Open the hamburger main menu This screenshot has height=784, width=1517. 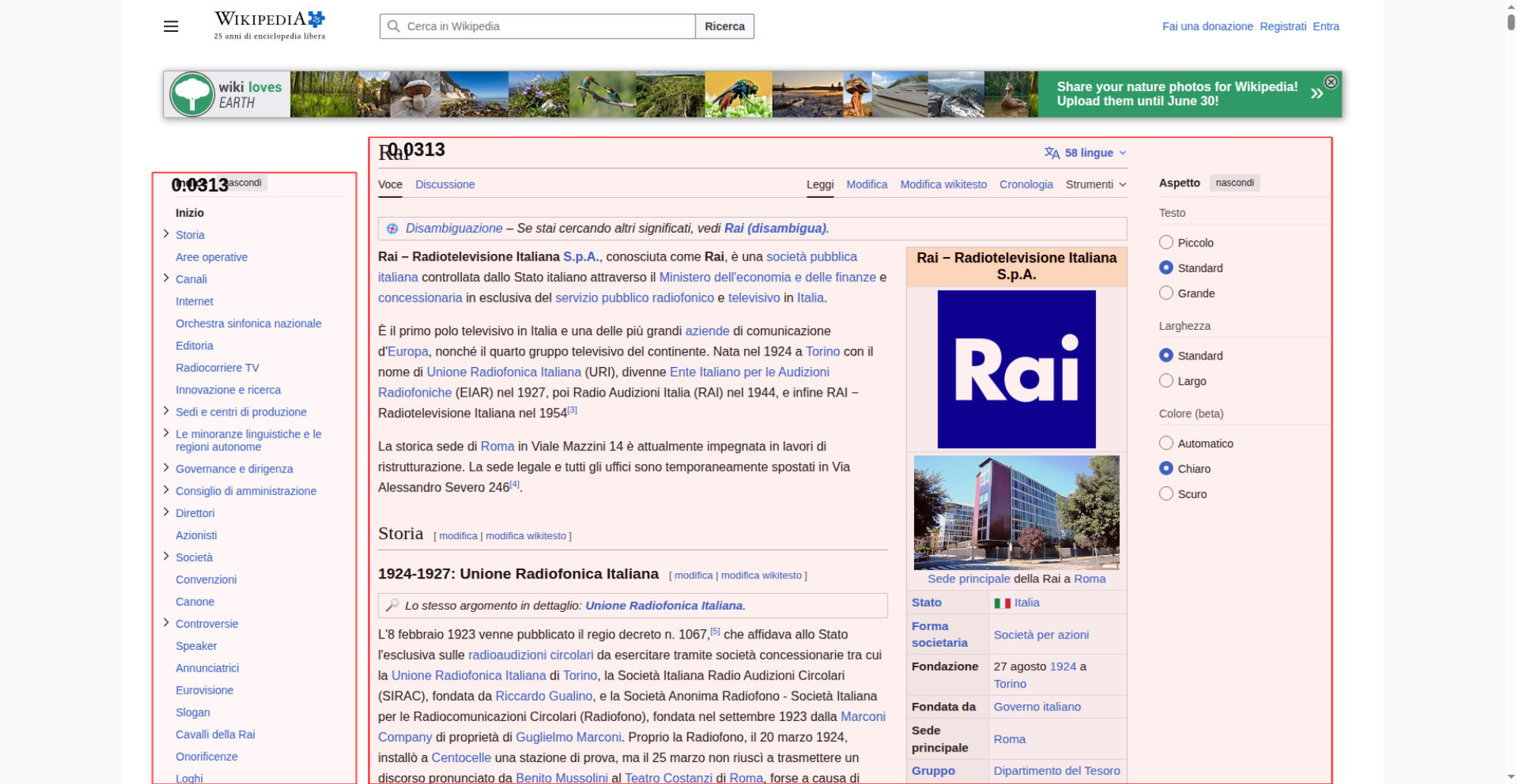[171, 27]
